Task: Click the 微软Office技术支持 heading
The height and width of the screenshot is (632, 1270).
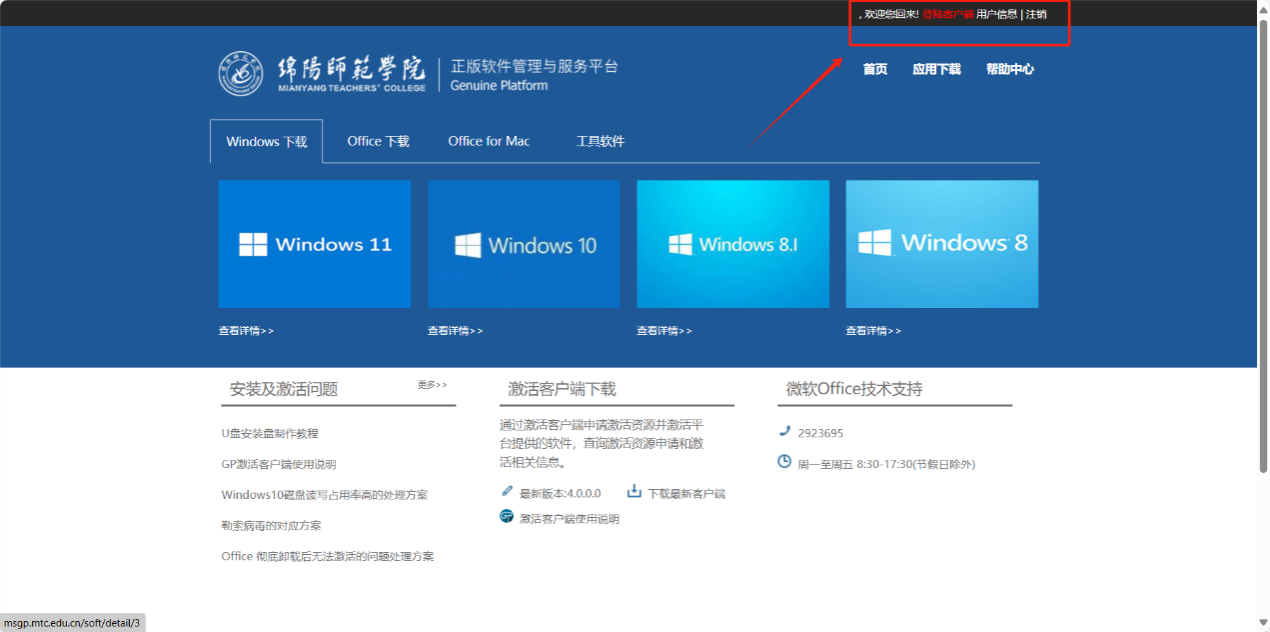Action: pos(854,389)
